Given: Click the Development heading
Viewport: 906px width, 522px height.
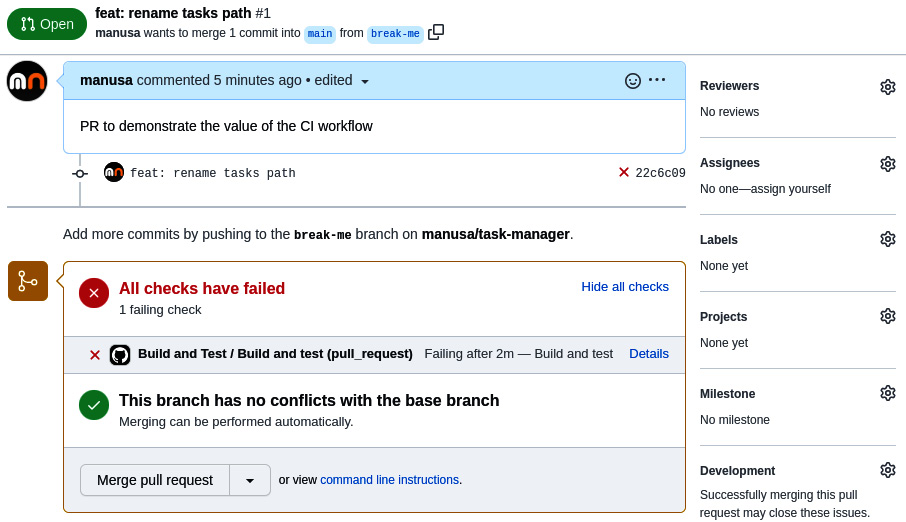Looking at the screenshot, I should [x=737, y=471].
